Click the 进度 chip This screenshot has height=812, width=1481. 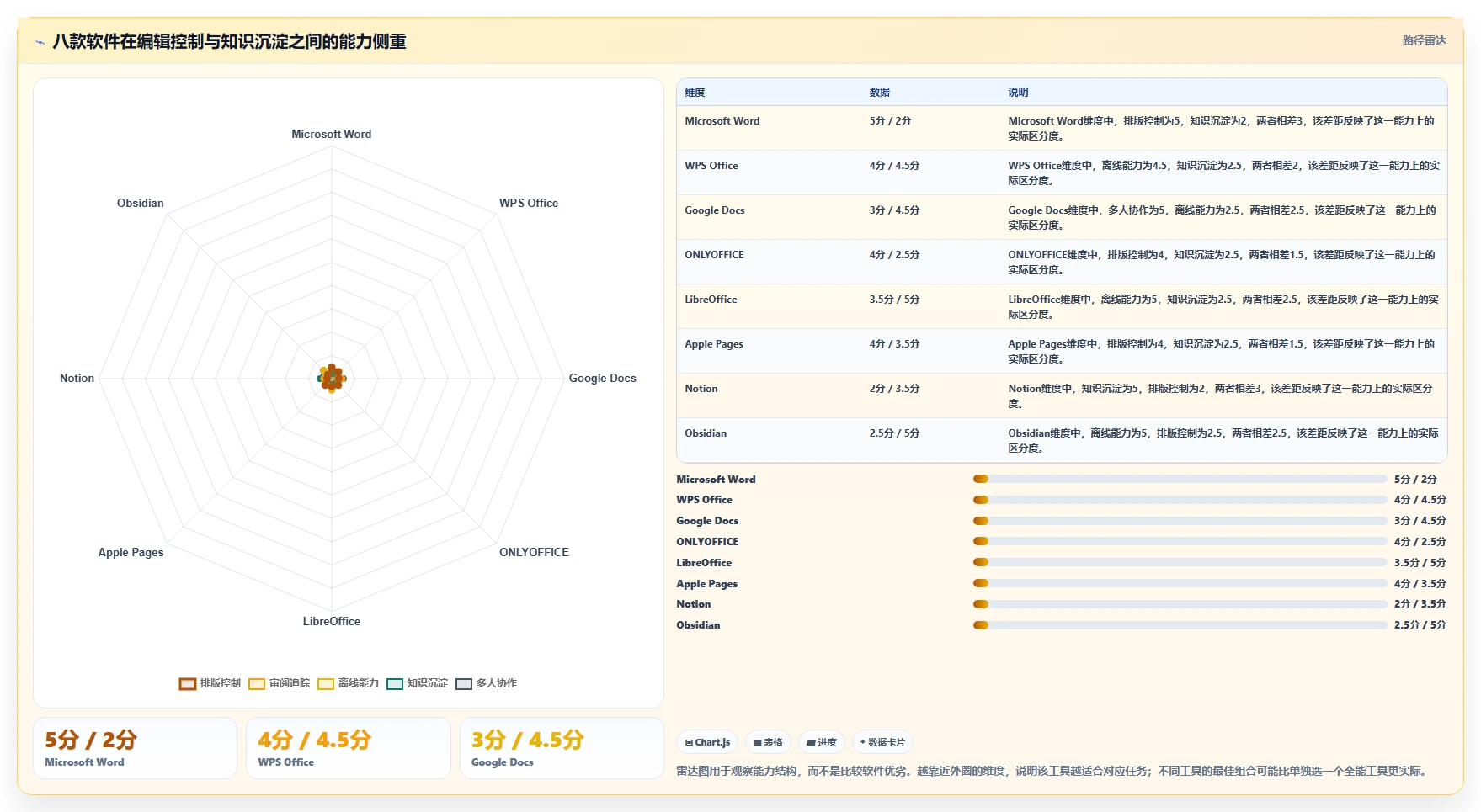[x=821, y=742]
